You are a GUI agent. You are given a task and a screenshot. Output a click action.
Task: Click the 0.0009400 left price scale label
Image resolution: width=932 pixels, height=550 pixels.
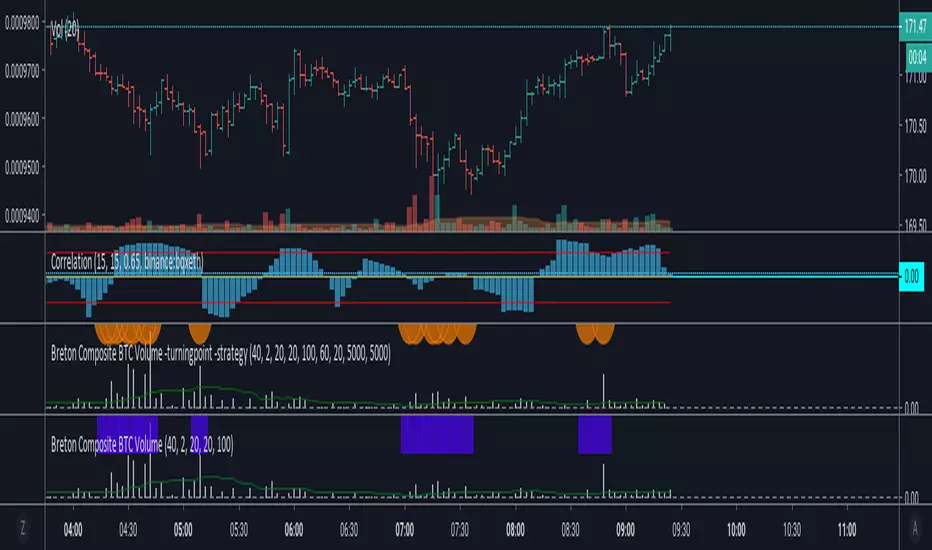tap(22, 216)
